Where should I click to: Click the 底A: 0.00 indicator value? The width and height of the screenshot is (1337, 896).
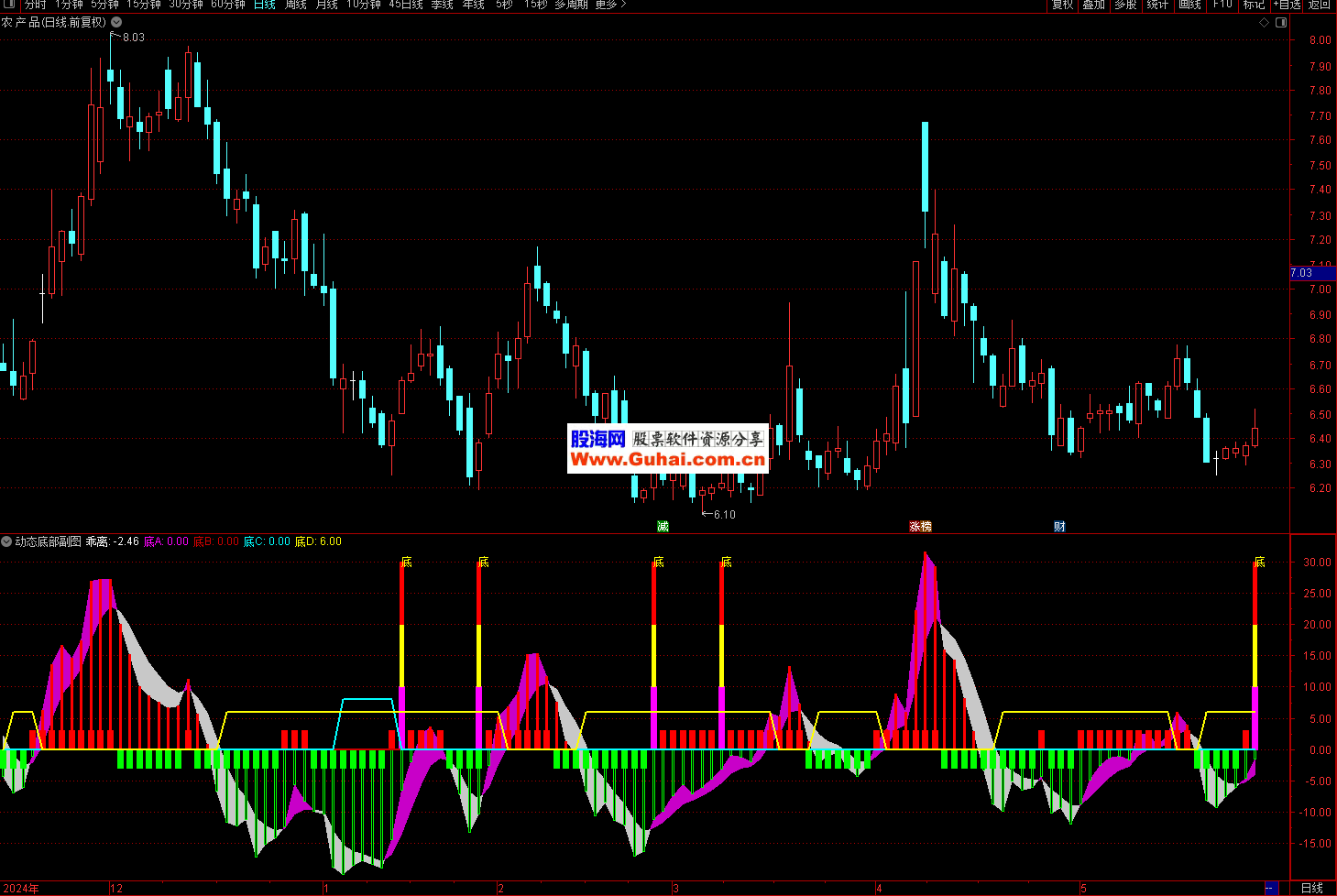[x=166, y=541]
